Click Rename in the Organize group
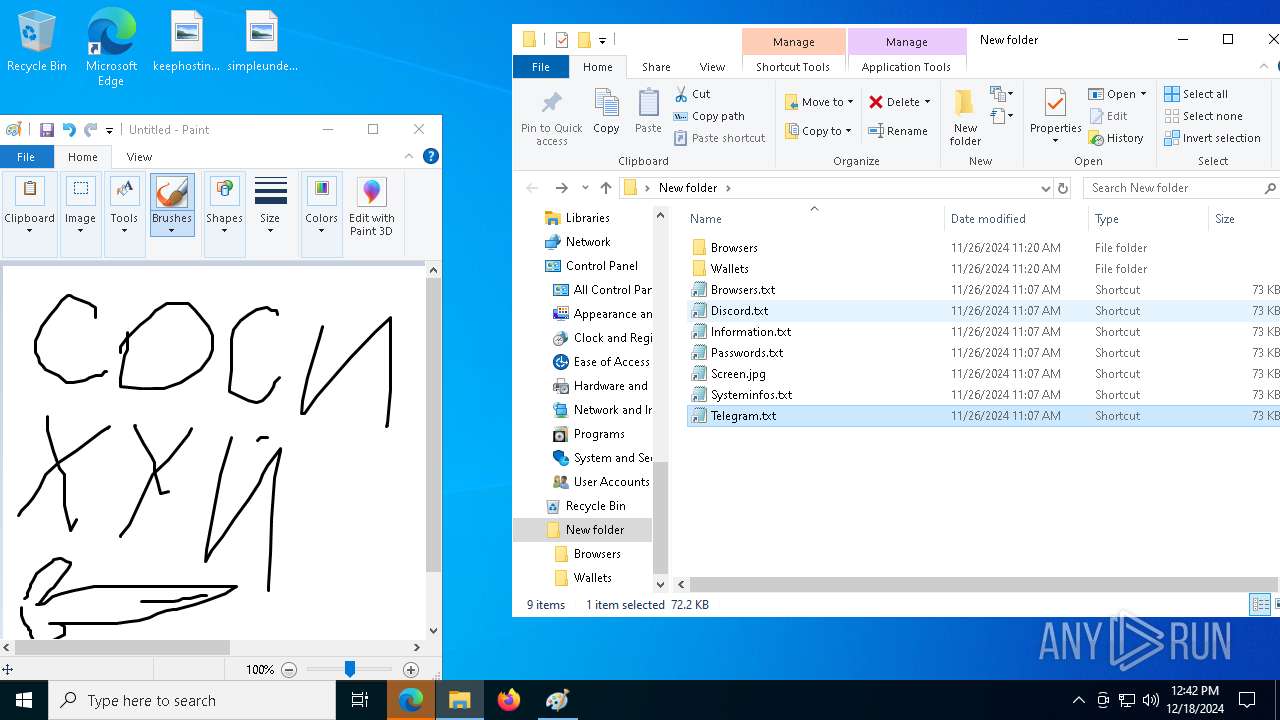The image size is (1280, 720). (898, 131)
